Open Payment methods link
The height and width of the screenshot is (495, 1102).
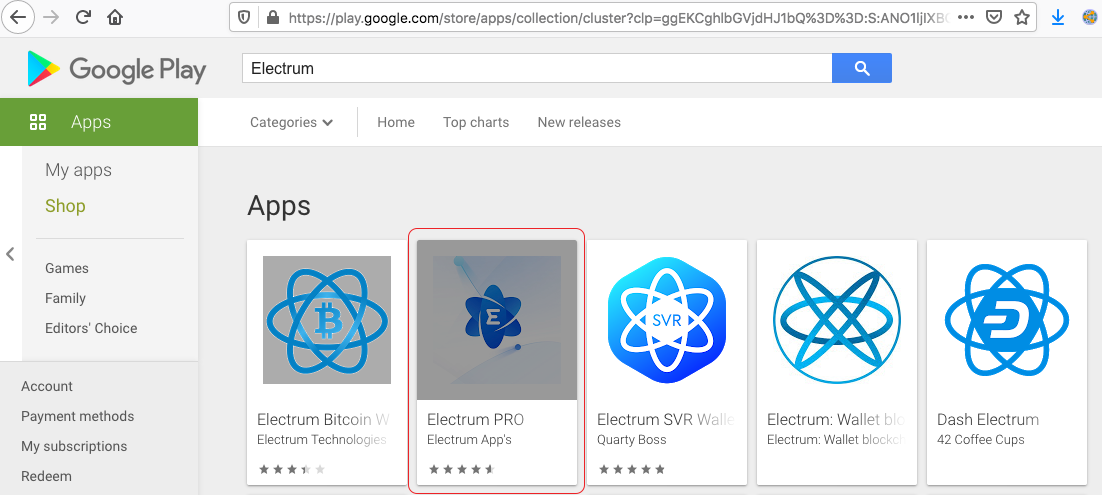(x=77, y=416)
